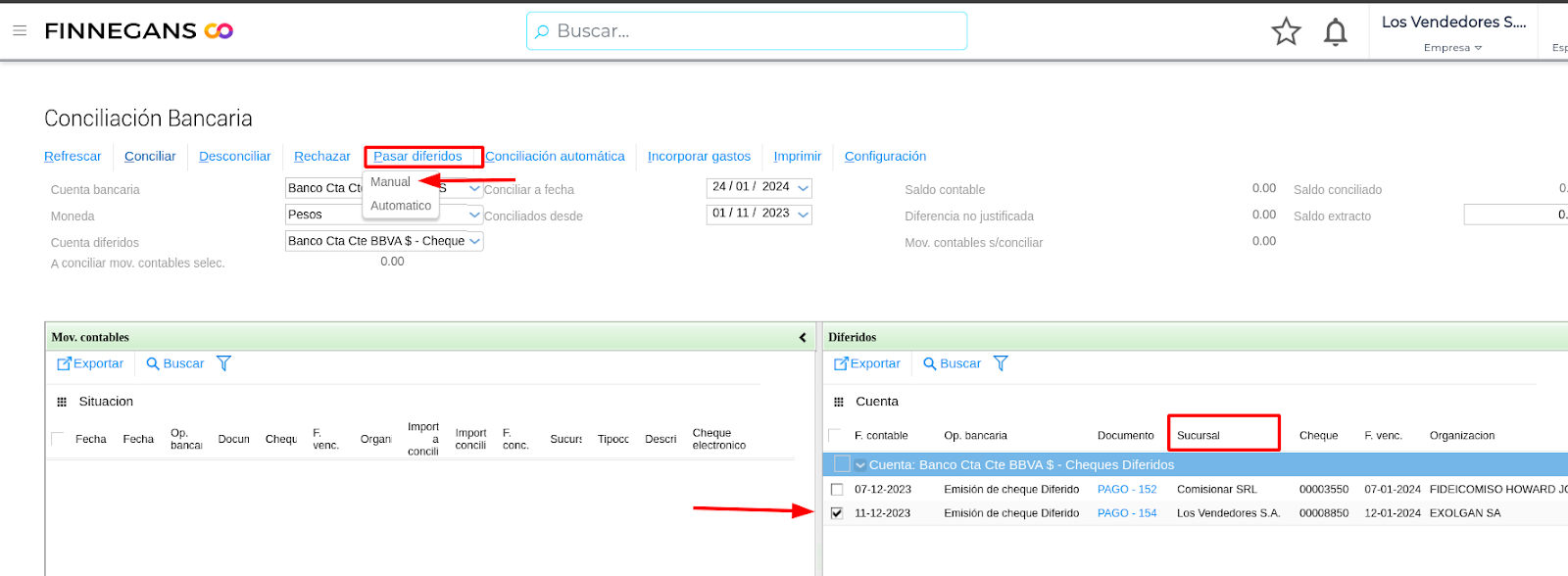Select Automatico from Pasar diferidos menu

click(401, 206)
